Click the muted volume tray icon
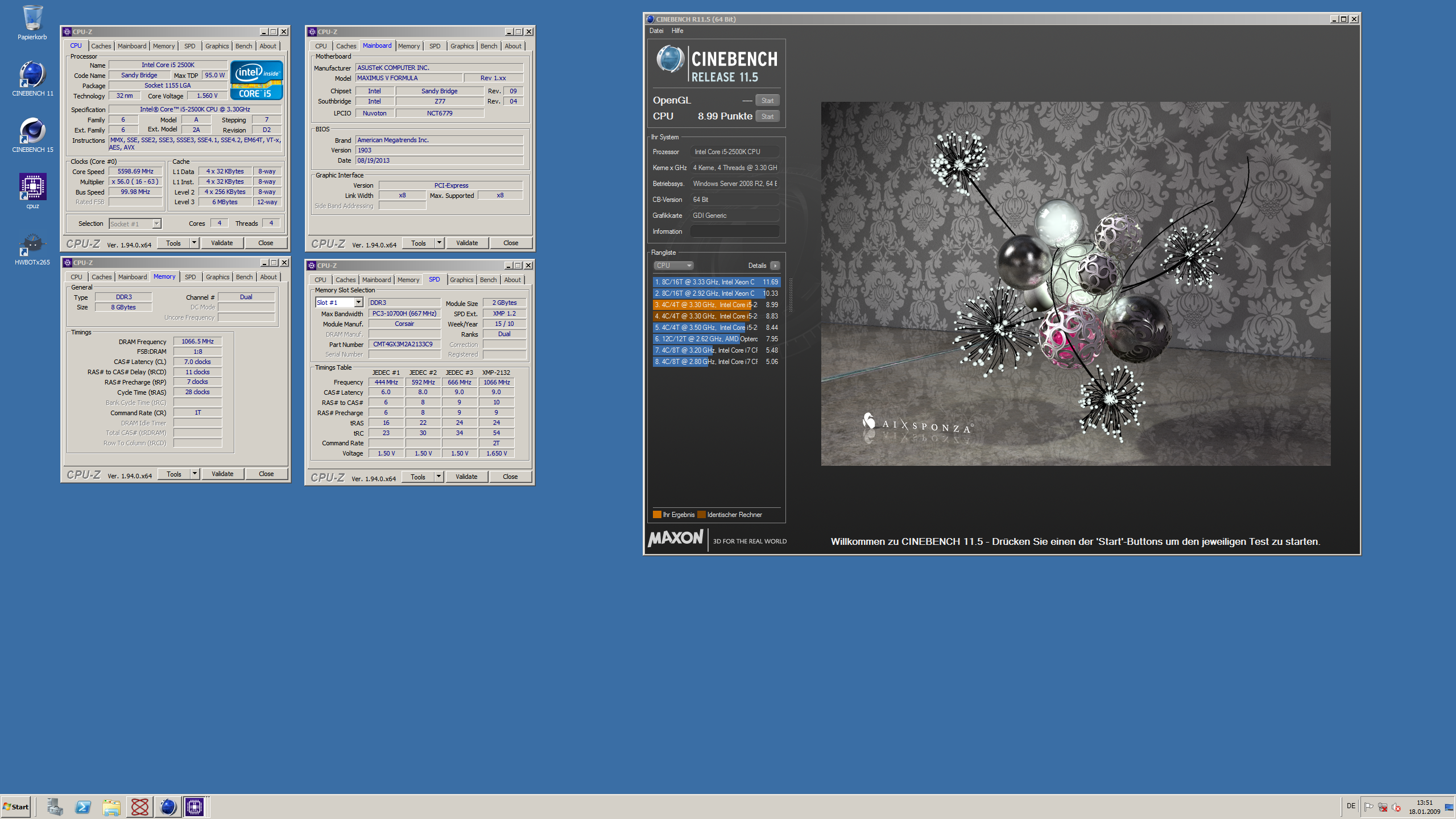1456x819 pixels. pos(1396,806)
